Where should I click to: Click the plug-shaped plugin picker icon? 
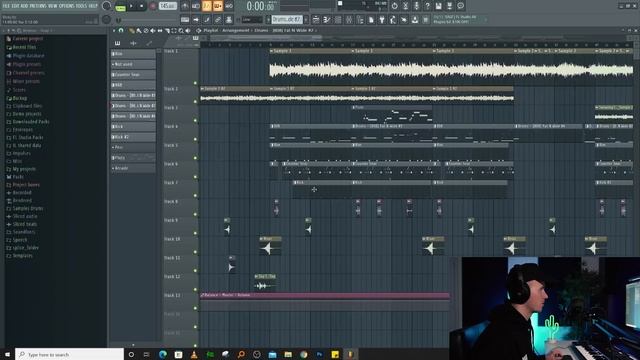tap(382, 20)
